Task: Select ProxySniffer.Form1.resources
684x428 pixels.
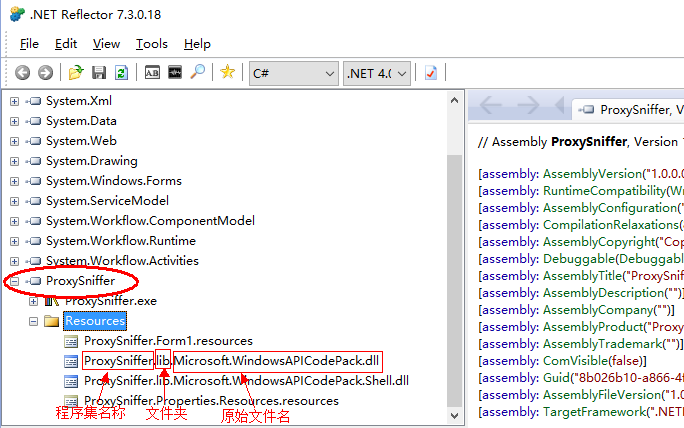Action: click(x=168, y=341)
